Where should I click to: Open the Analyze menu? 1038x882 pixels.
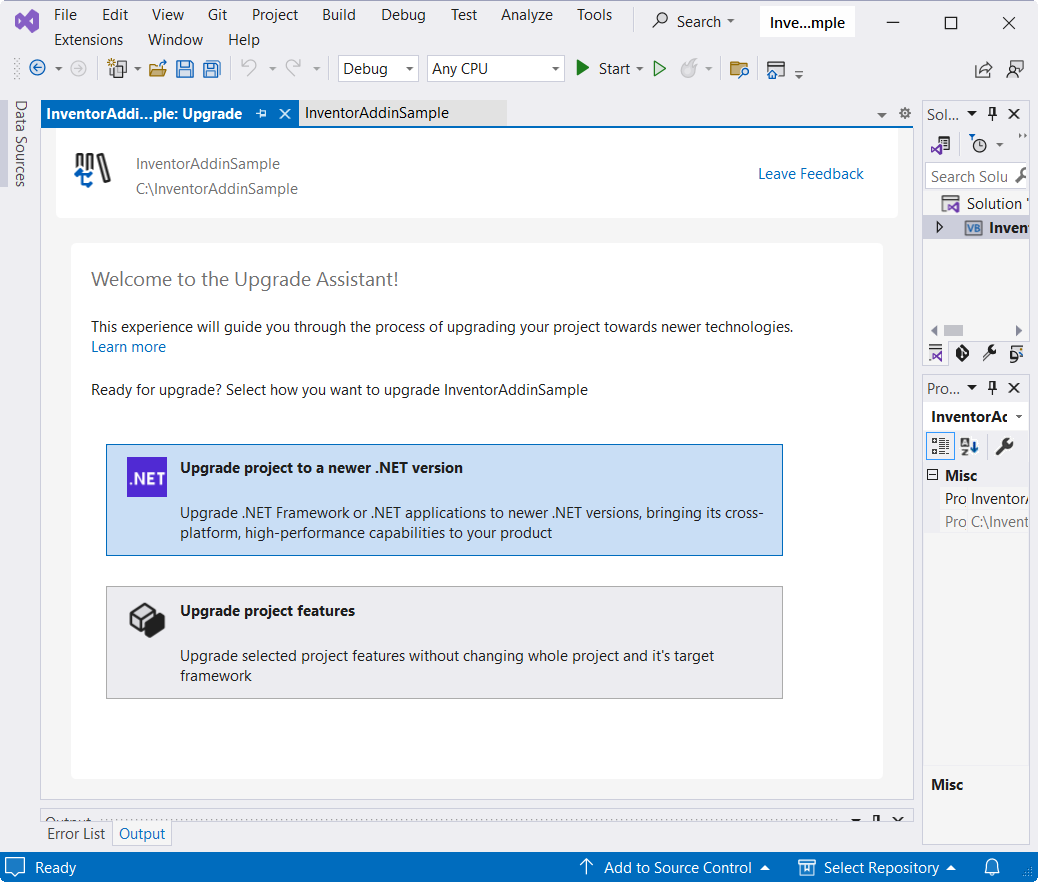tap(527, 15)
